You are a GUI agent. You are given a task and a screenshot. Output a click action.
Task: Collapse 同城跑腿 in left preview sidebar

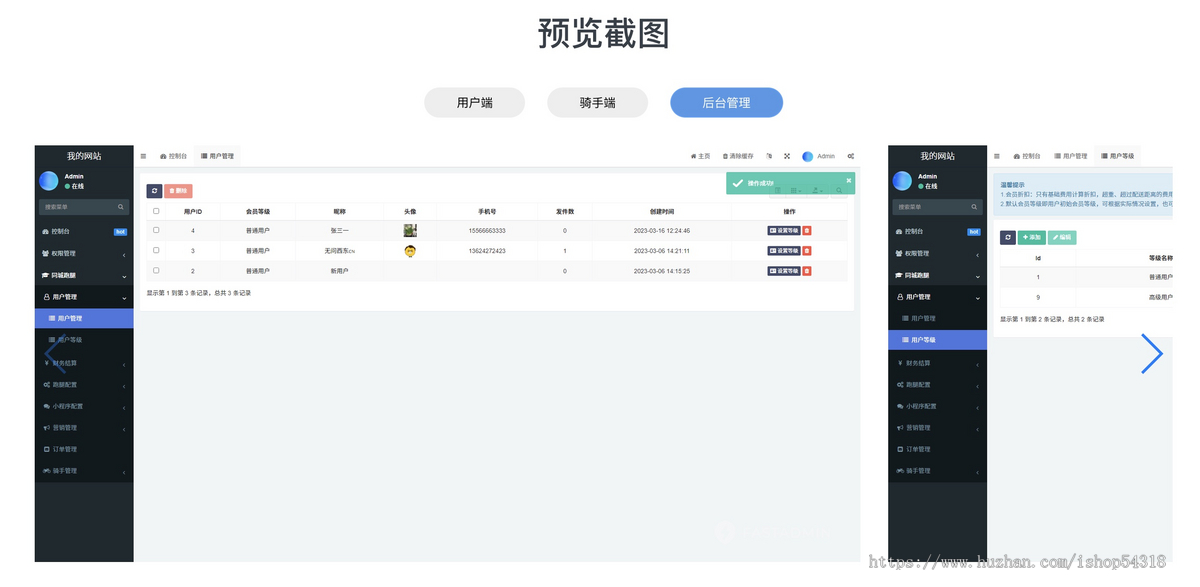(84, 275)
